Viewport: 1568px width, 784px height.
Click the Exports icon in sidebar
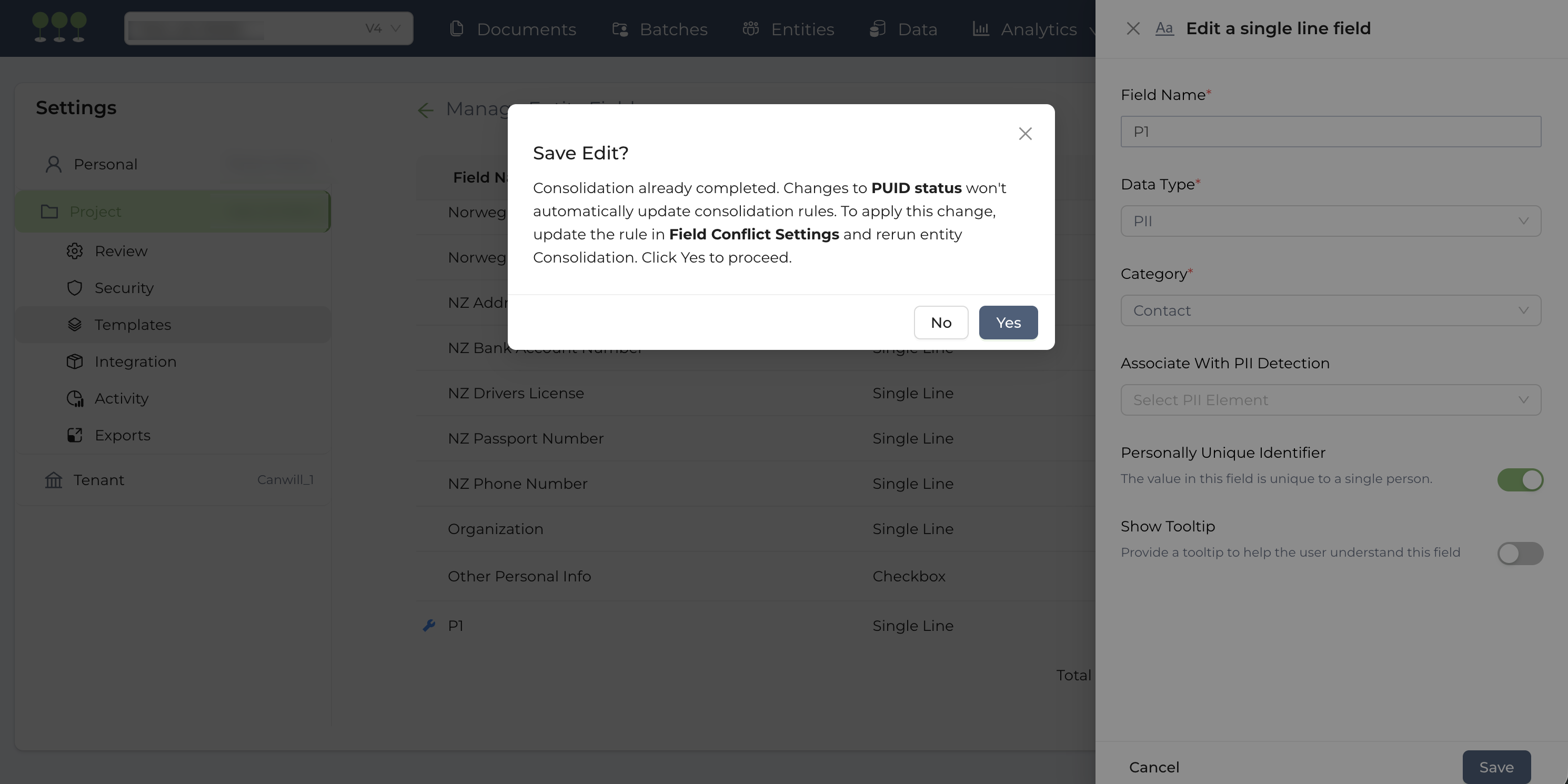click(x=74, y=435)
